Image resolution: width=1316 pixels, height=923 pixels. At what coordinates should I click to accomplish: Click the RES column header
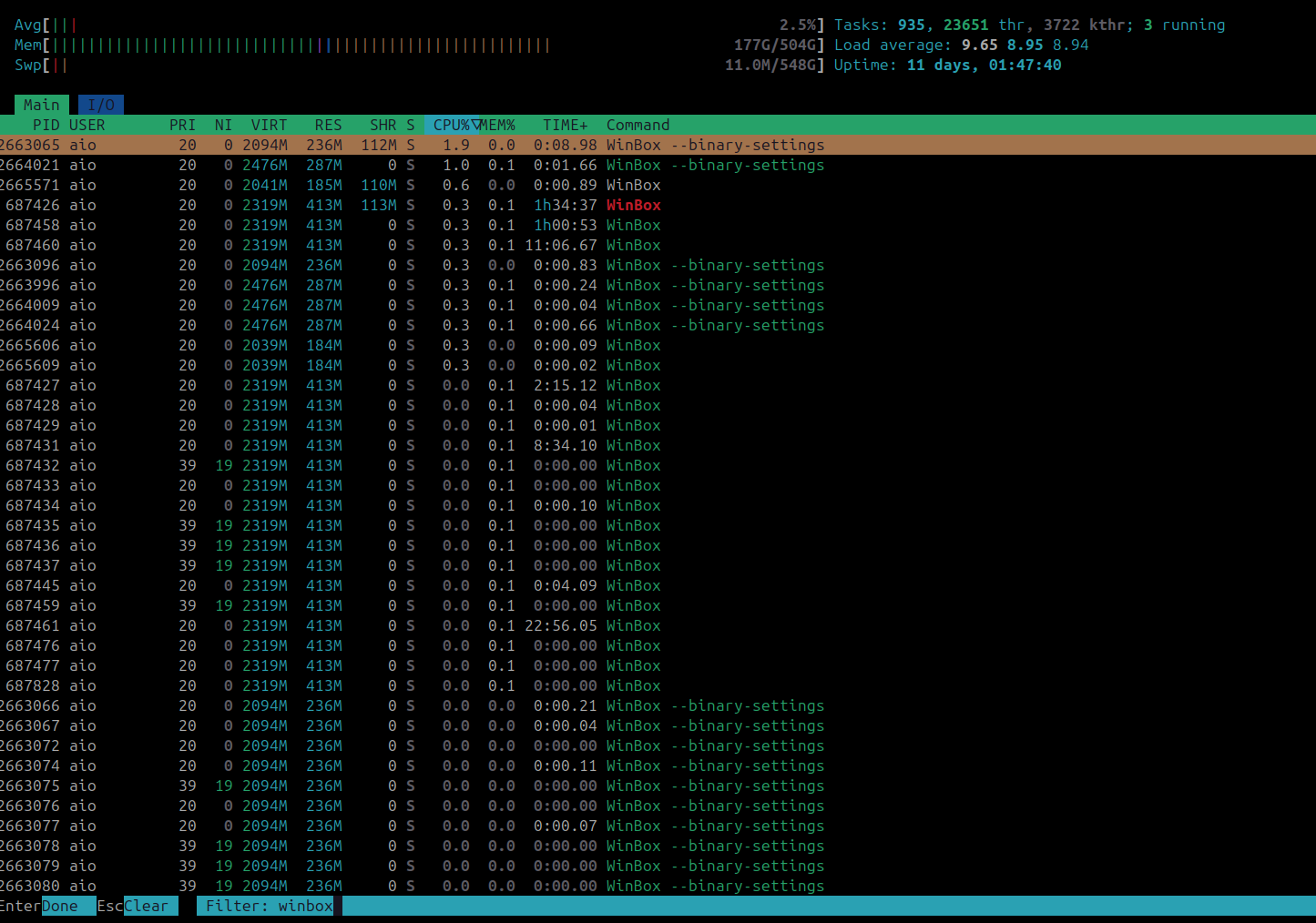click(328, 125)
